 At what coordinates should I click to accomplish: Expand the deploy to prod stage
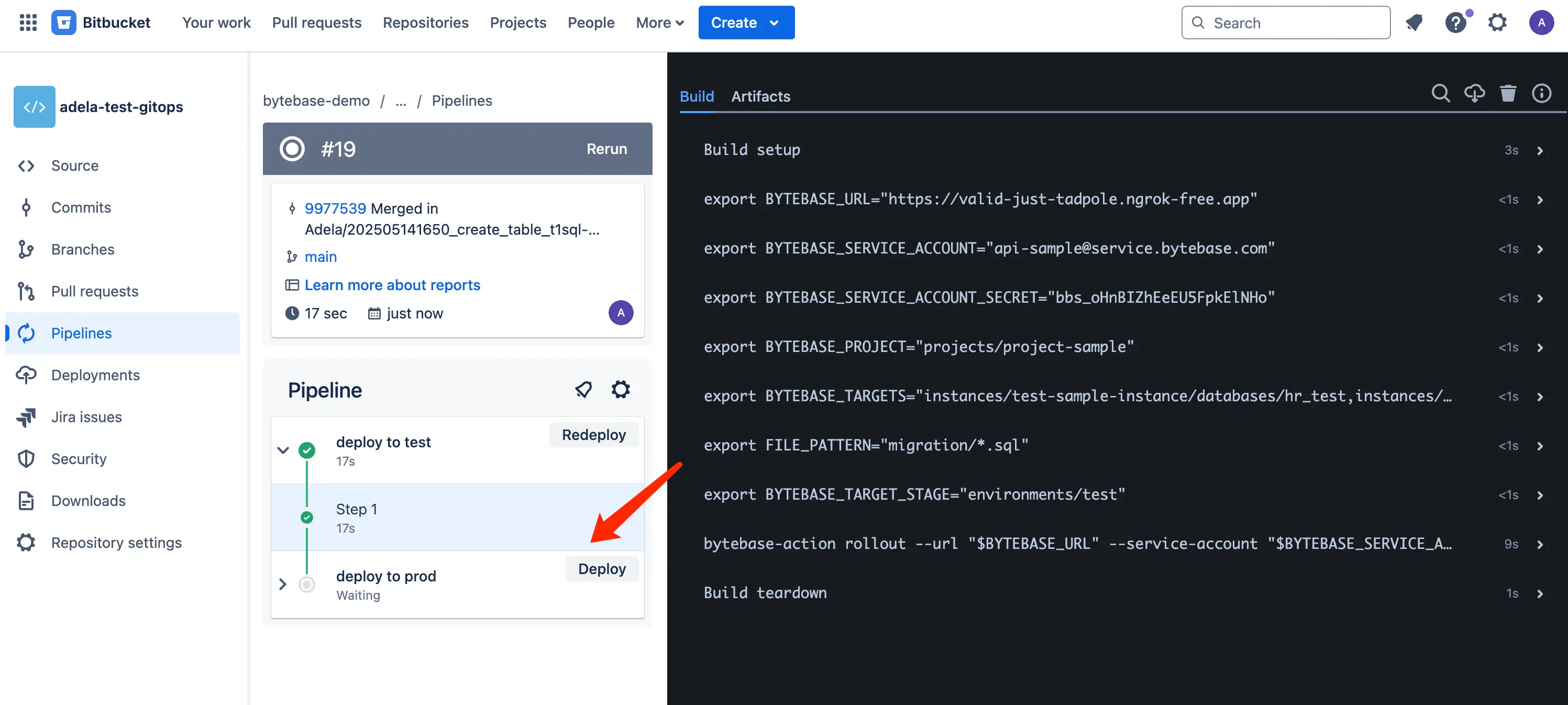click(283, 585)
